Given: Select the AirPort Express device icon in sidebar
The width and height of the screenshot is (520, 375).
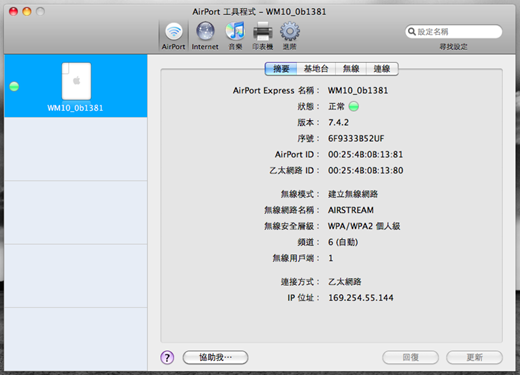Looking at the screenshot, I should (76, 81).
